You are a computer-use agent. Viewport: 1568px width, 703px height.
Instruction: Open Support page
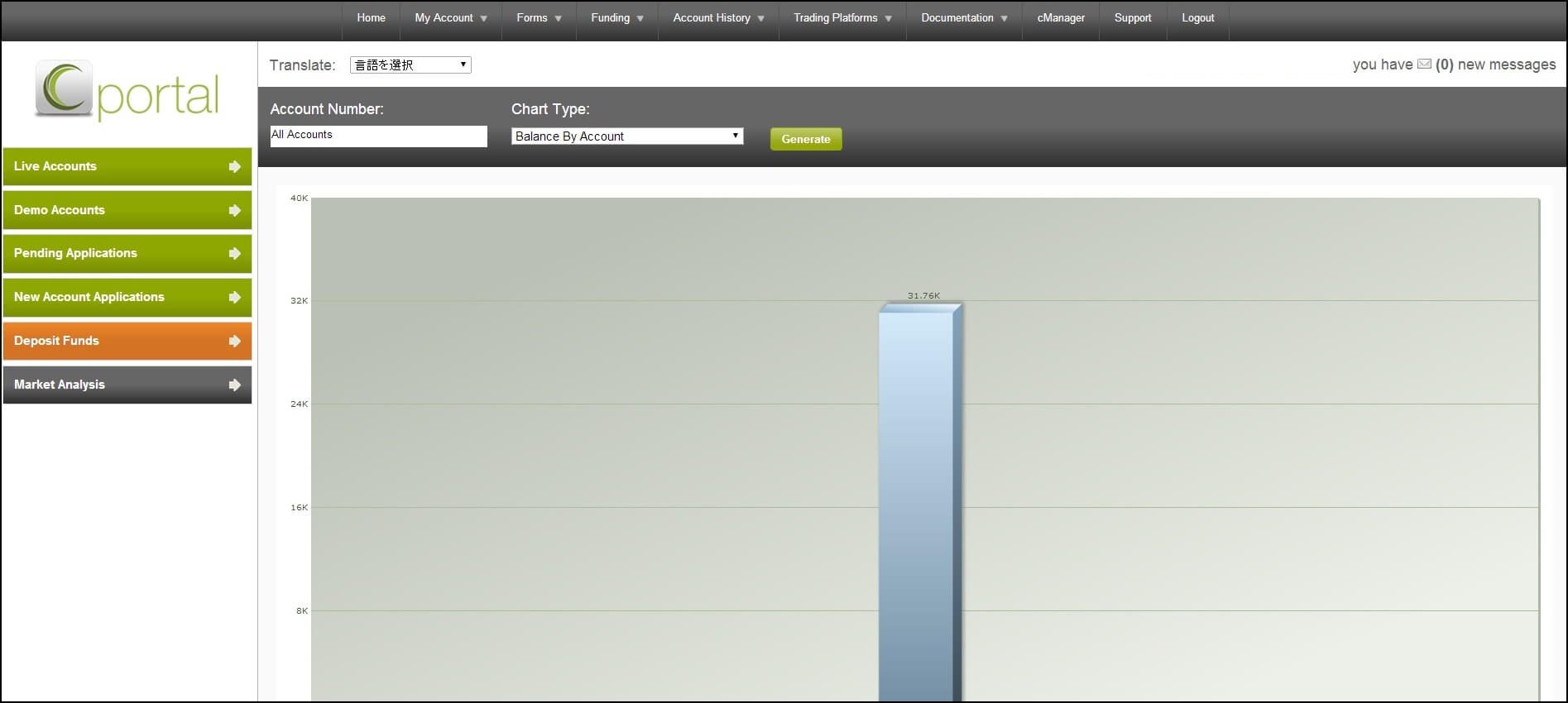tap(1133, 17)
